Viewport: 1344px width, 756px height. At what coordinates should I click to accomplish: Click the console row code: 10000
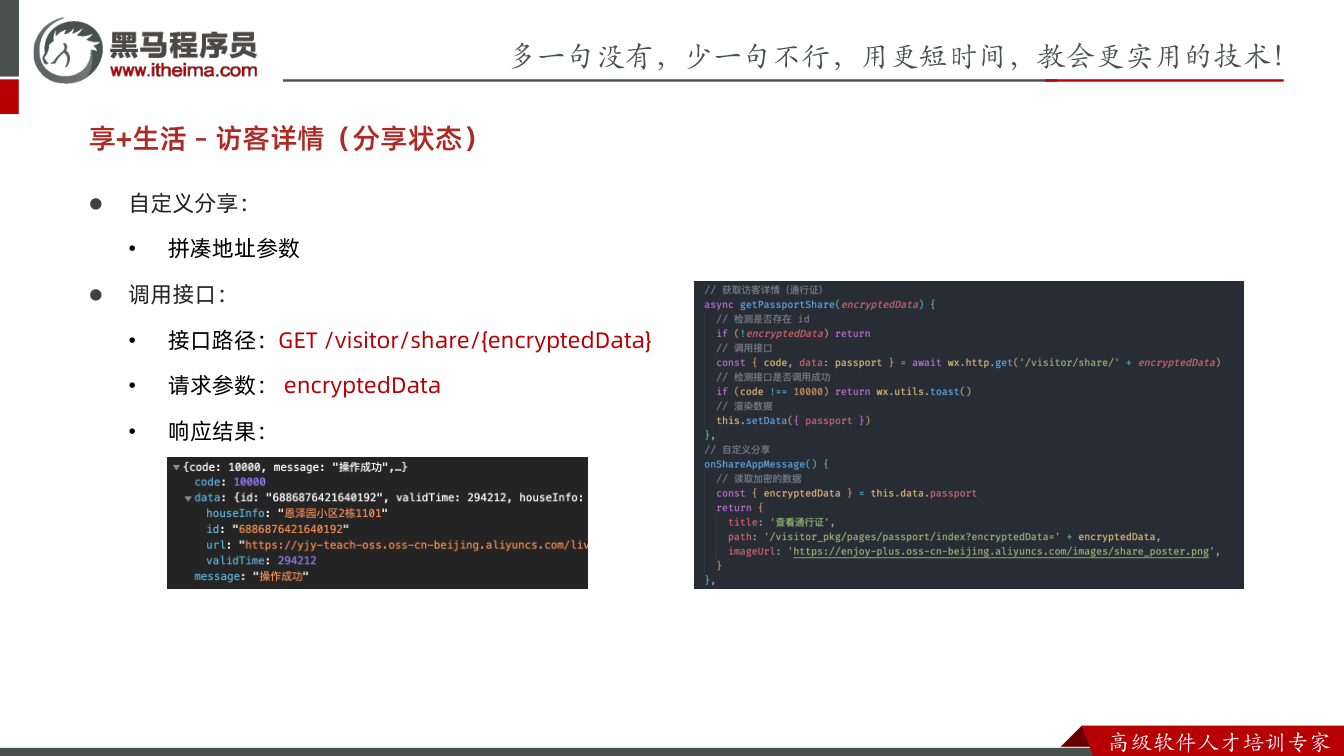[230, 482]
